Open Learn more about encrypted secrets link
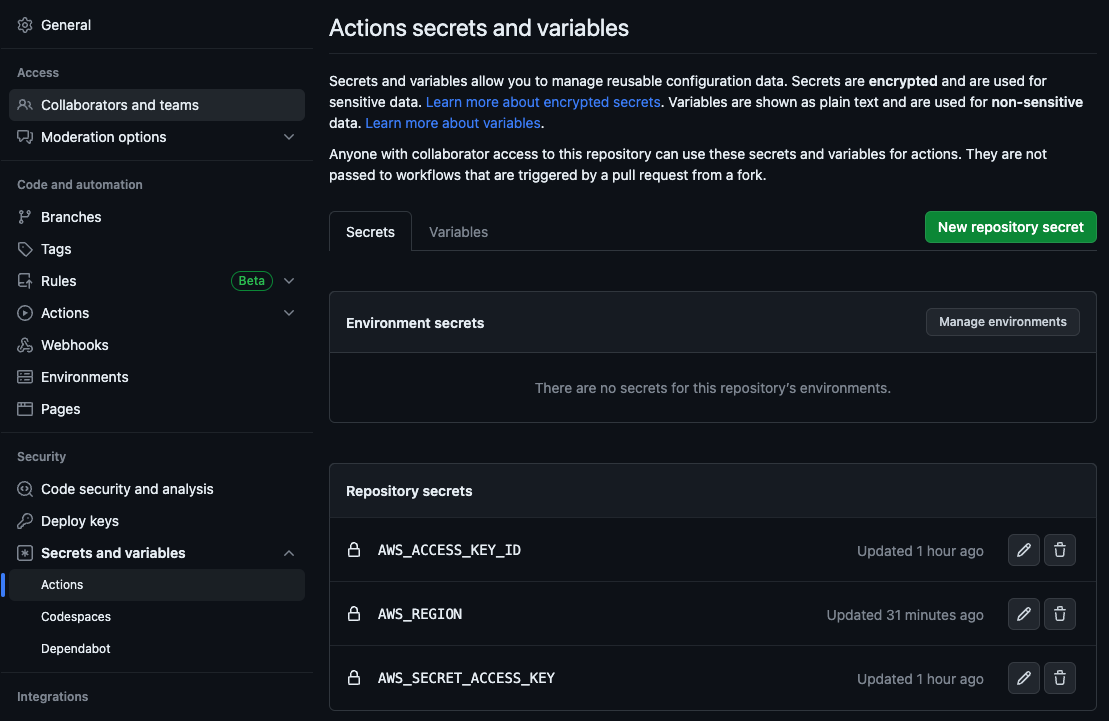Image resolution: width=1109 pixels, height=721 pixels. [543, 102]
